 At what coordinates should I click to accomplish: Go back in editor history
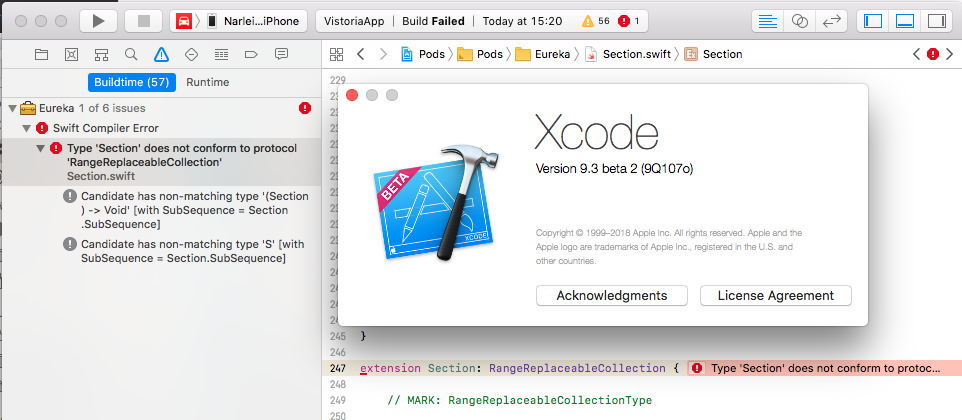(361, 54)
